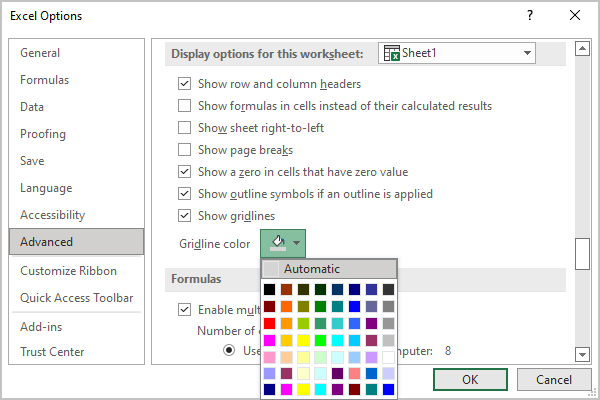
Task: Choose Automatic gridline color
Action: tap(329, 269)
